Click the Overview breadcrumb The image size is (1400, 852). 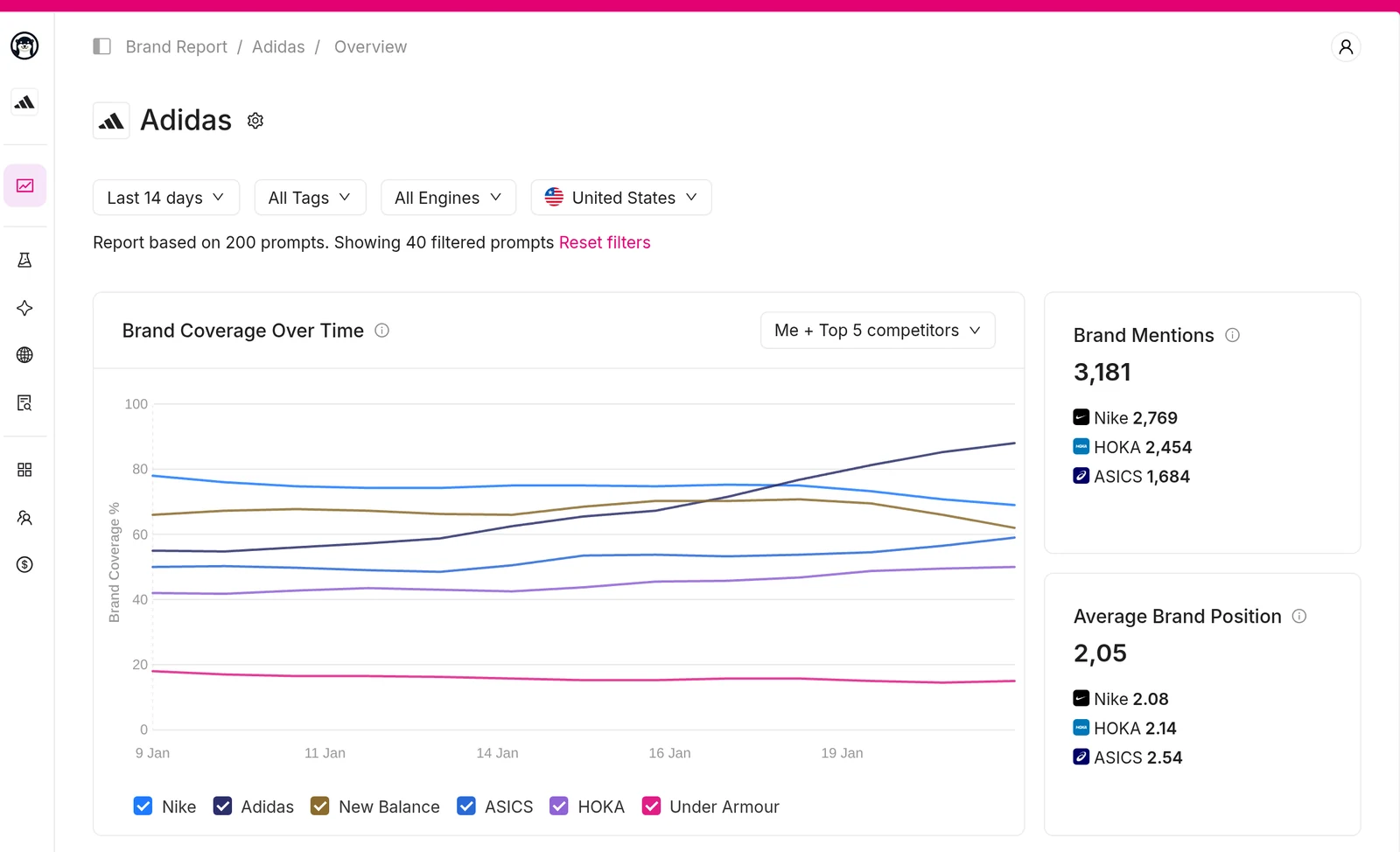(370, 46)
